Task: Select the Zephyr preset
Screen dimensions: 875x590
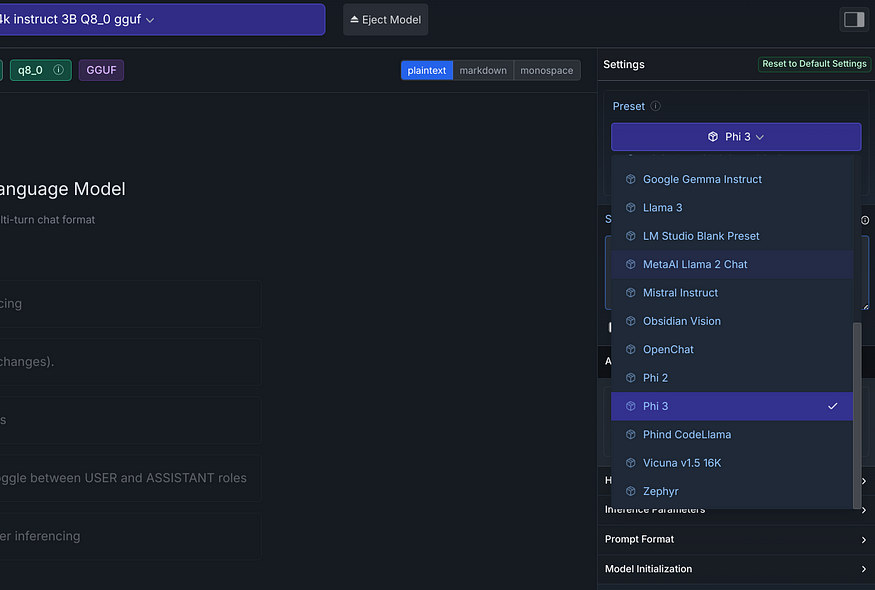Action: 732,492
